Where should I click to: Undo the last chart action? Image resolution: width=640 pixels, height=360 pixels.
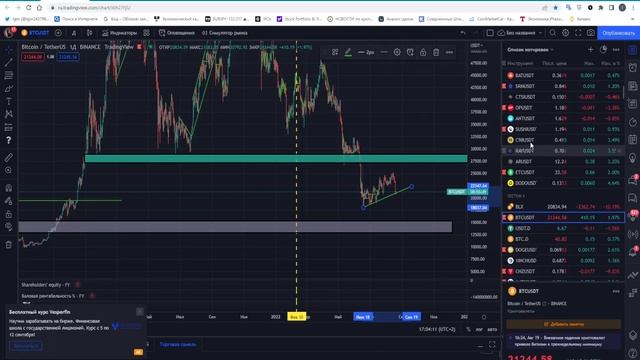pyautogui.click(x=463, y=33)
